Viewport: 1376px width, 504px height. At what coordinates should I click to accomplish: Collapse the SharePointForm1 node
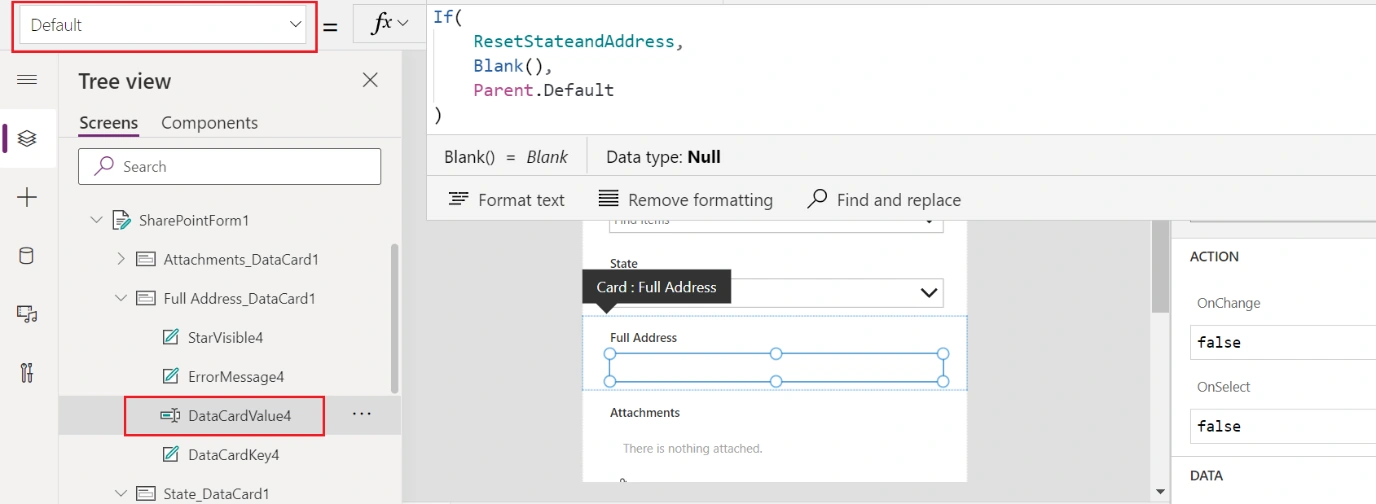(96, 220)
